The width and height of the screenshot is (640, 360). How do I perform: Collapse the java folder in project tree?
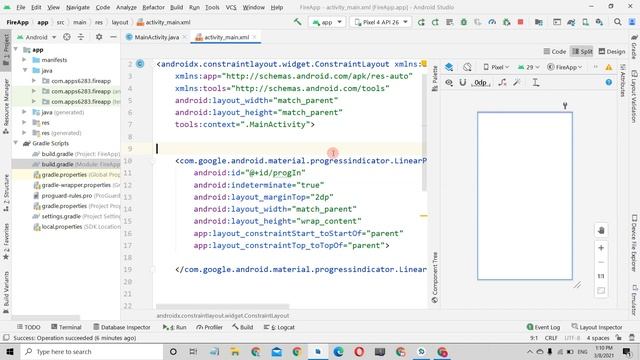tap(24, 70)
